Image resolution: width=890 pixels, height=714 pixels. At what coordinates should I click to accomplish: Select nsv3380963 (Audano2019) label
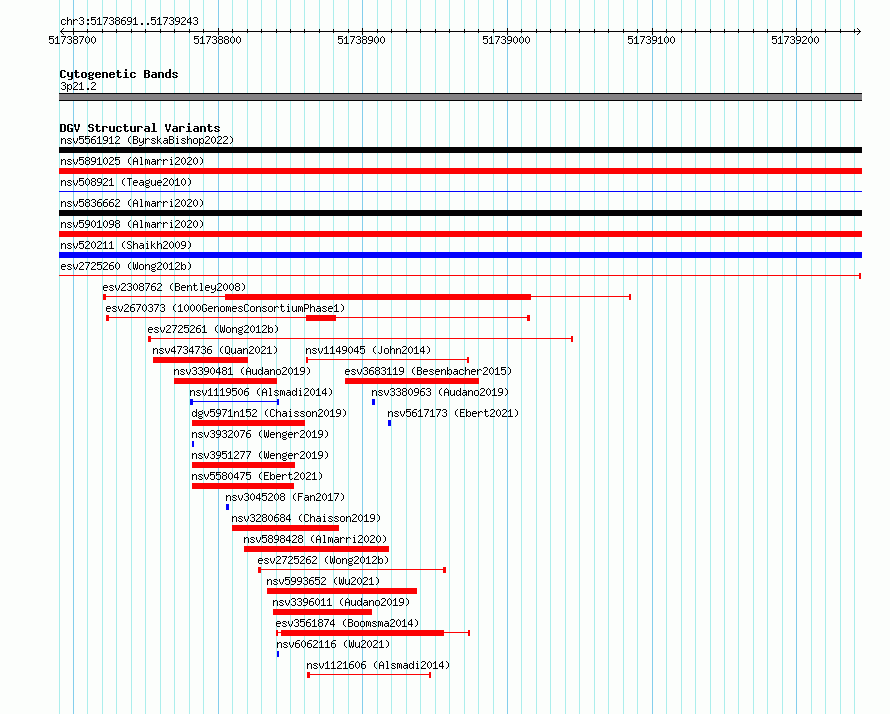pyautogui.click(x=440, y=392)
